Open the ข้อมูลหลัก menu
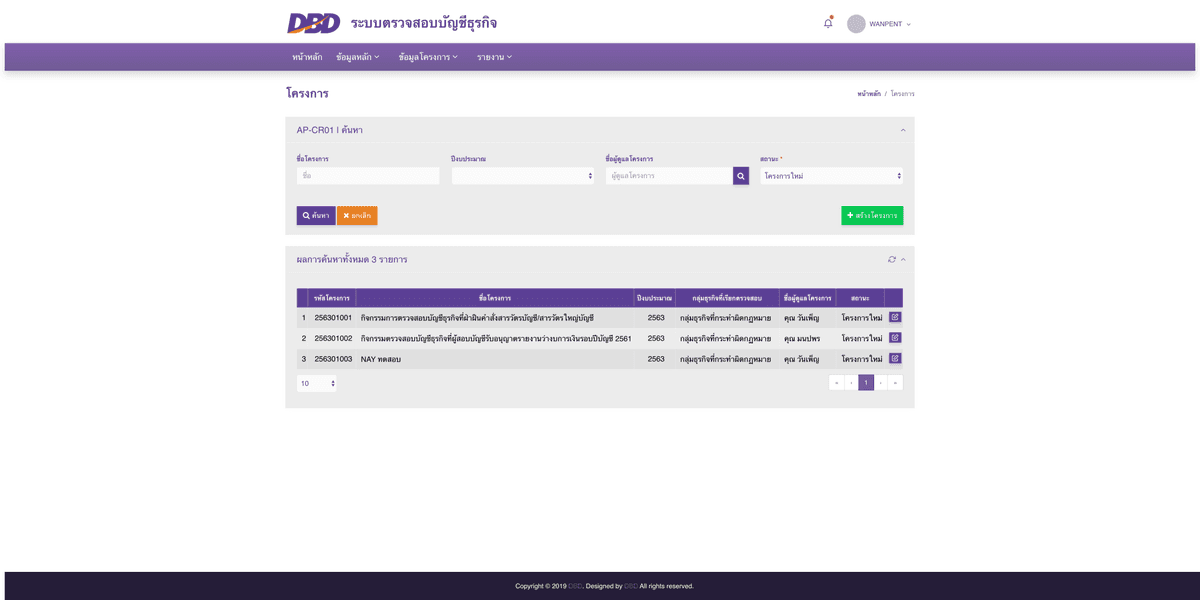The image size is (1200, 600). pyautogui.click(x=358, y=57)
